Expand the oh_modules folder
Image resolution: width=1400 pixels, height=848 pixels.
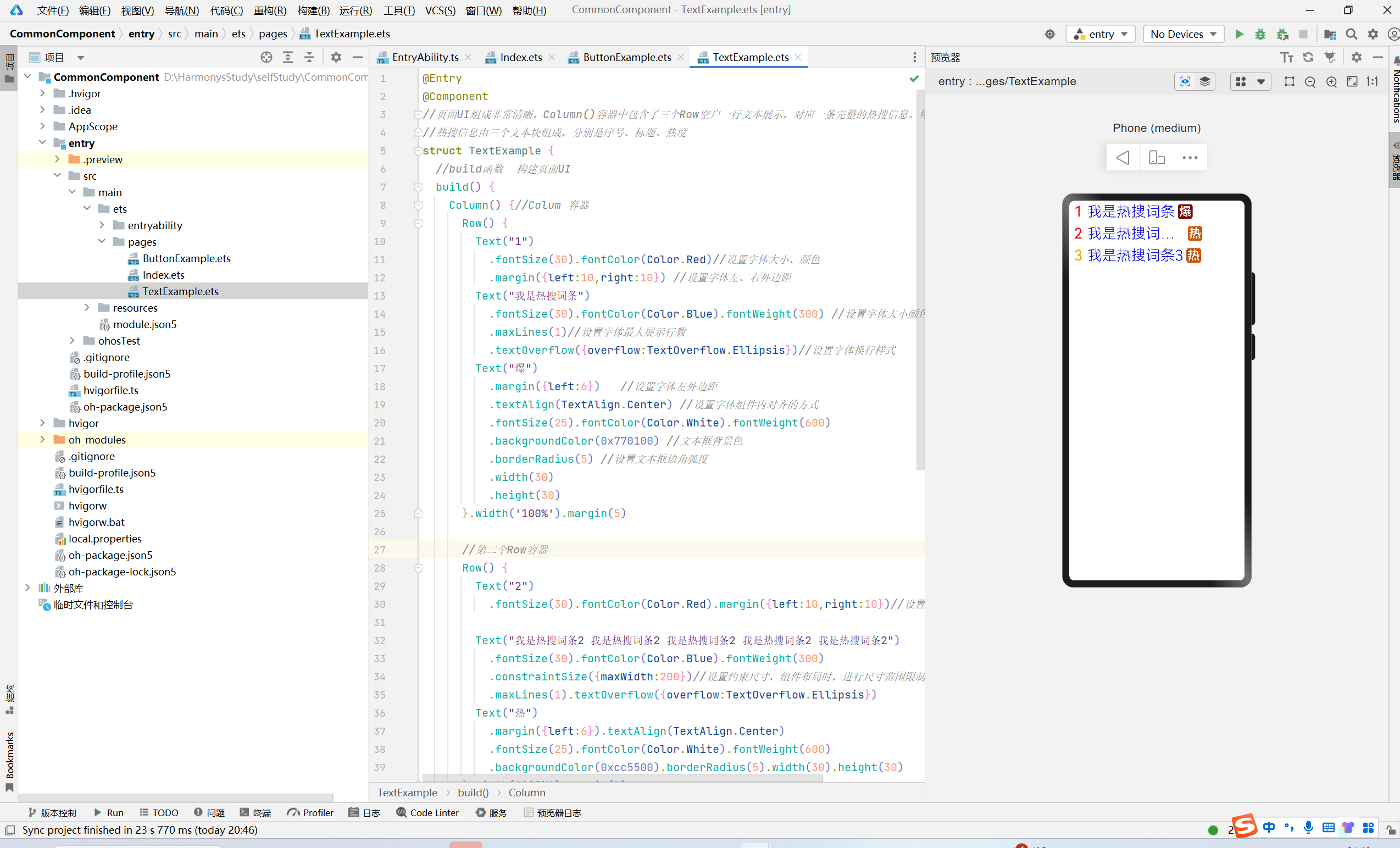click(x=43, y=439)
